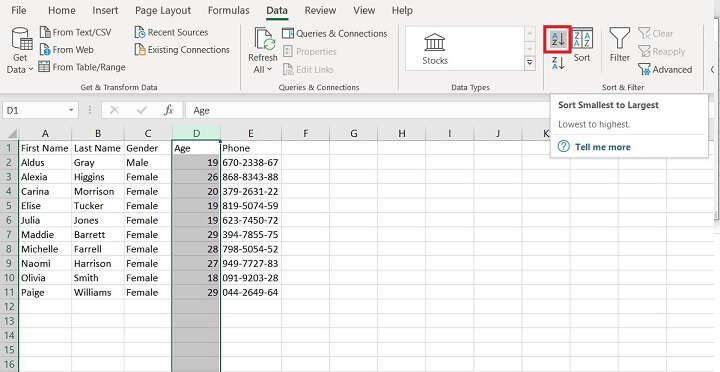Open the custom Sort dialog
Screen dimensions: 720x372
pos(582,45)
